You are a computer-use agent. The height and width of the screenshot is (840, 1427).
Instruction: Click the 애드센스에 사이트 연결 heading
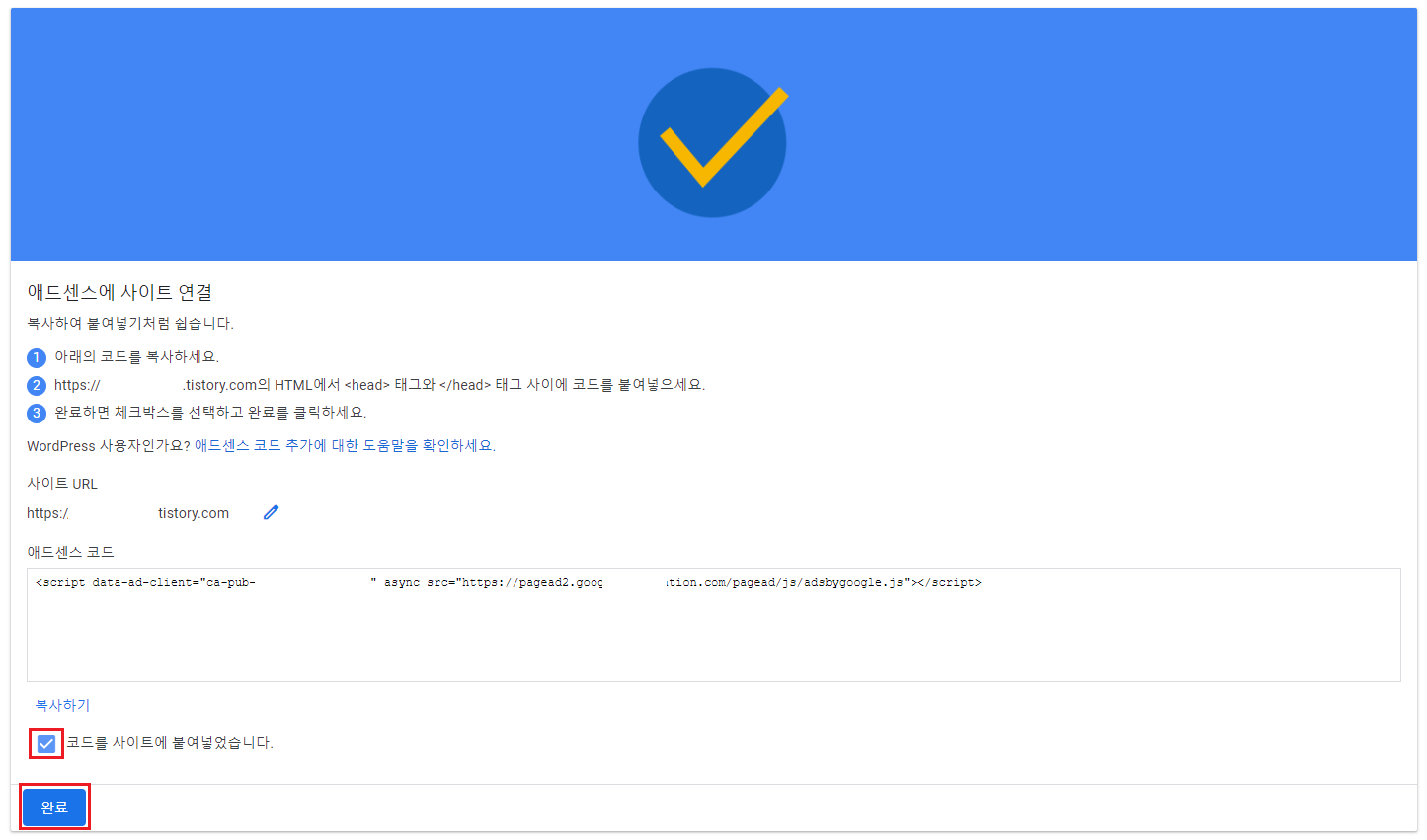tap(119, 292)
